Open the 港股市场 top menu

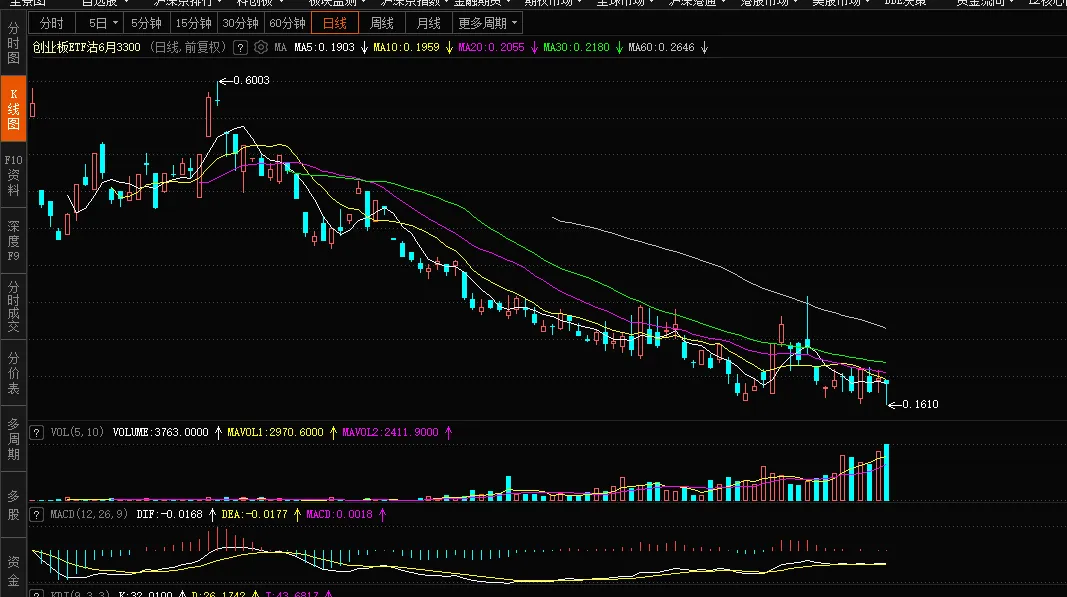pos(769,3)
